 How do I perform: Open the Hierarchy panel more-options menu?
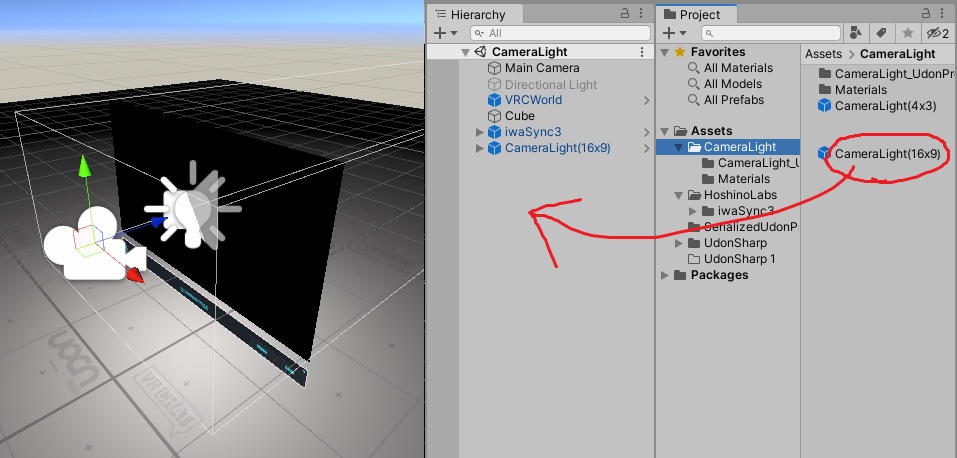click(641, 13)
